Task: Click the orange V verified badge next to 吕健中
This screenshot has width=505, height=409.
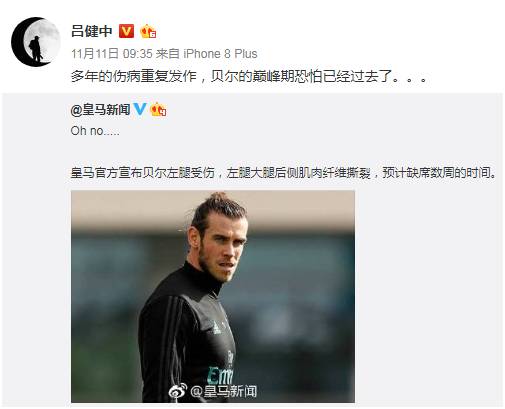Action: tap(127, 31)
